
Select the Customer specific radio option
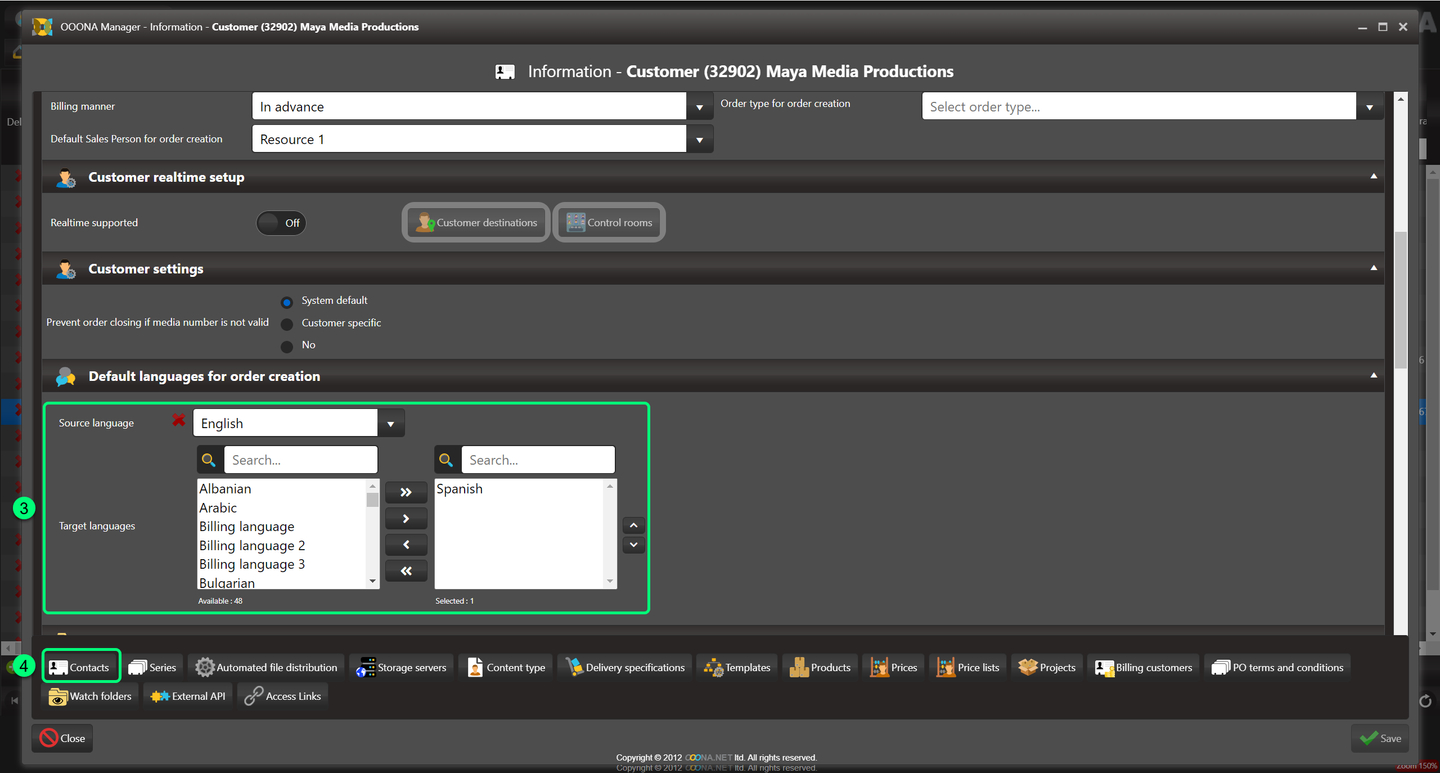point(287,324)
